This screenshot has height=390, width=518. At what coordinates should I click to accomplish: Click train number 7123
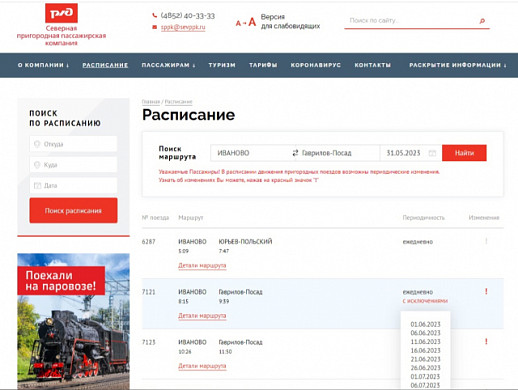coord(148,342)
